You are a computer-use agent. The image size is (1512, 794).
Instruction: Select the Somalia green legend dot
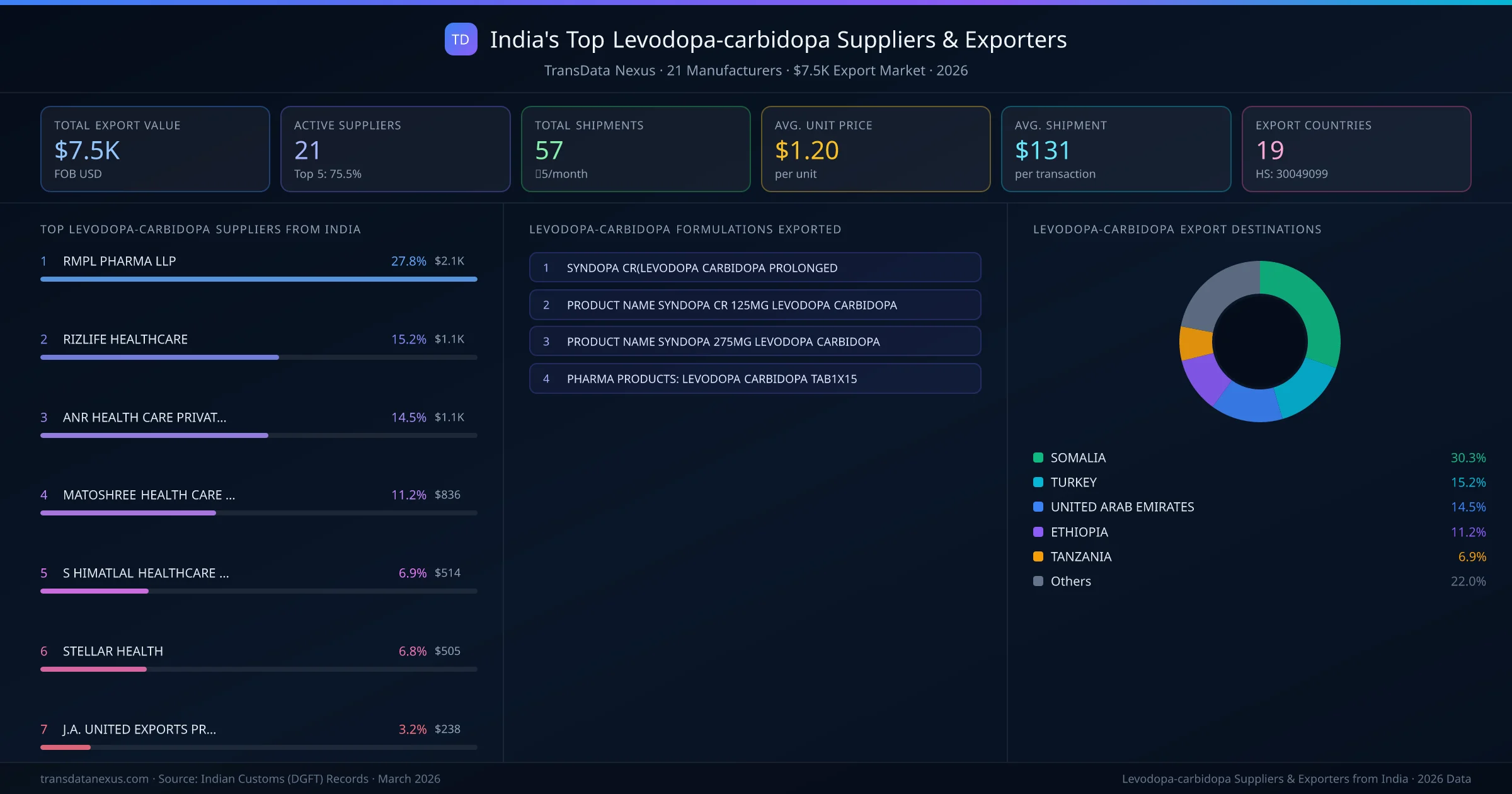tap(1037, 457)
